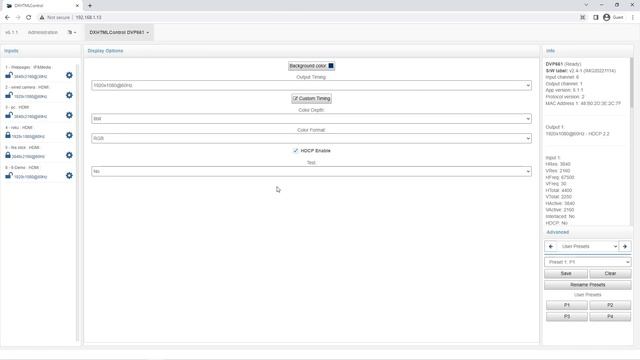The height and width of the screenshot is (360, 640).
Task: Click the browser forward arrow
Action: (18, 18)
